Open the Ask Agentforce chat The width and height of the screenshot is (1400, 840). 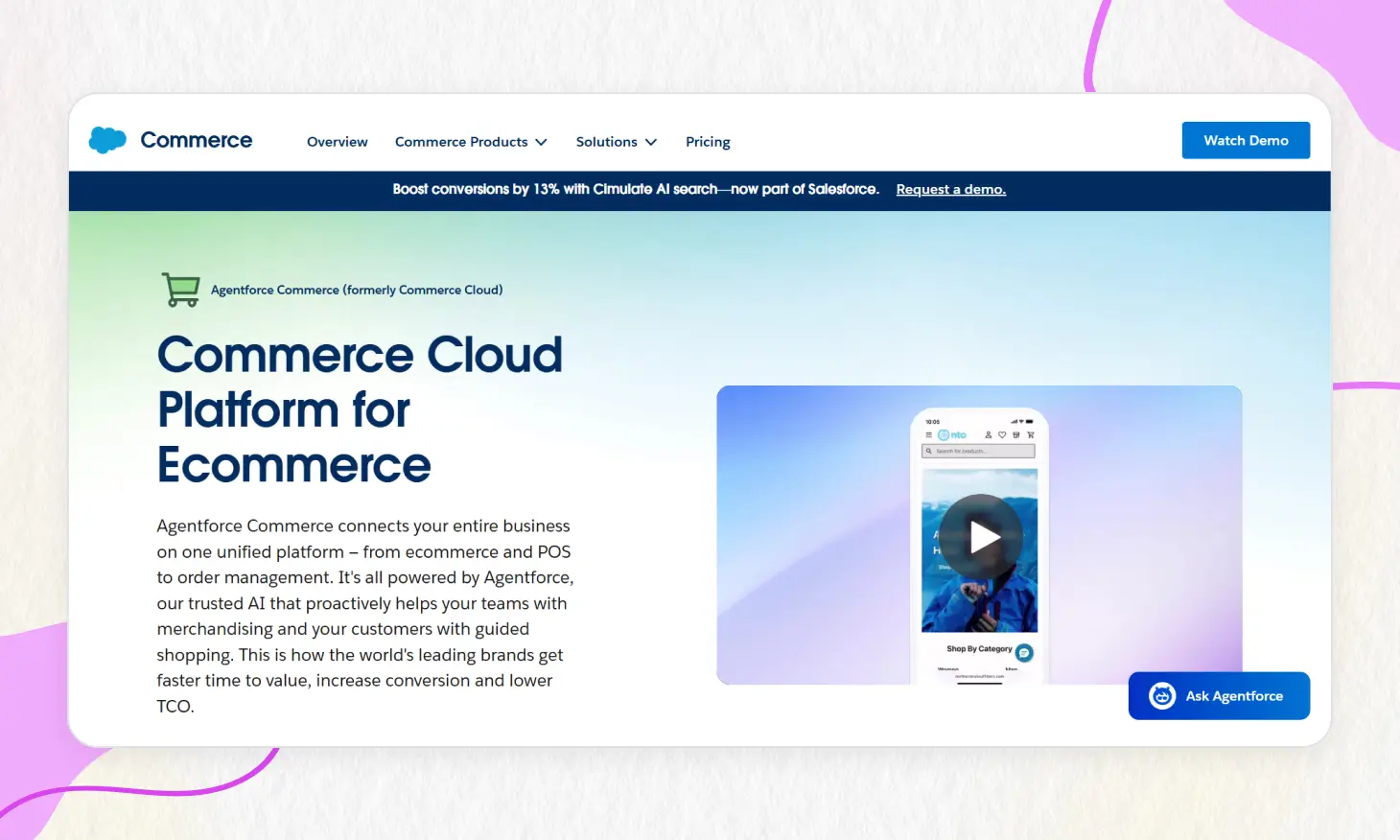[1219, 696]
